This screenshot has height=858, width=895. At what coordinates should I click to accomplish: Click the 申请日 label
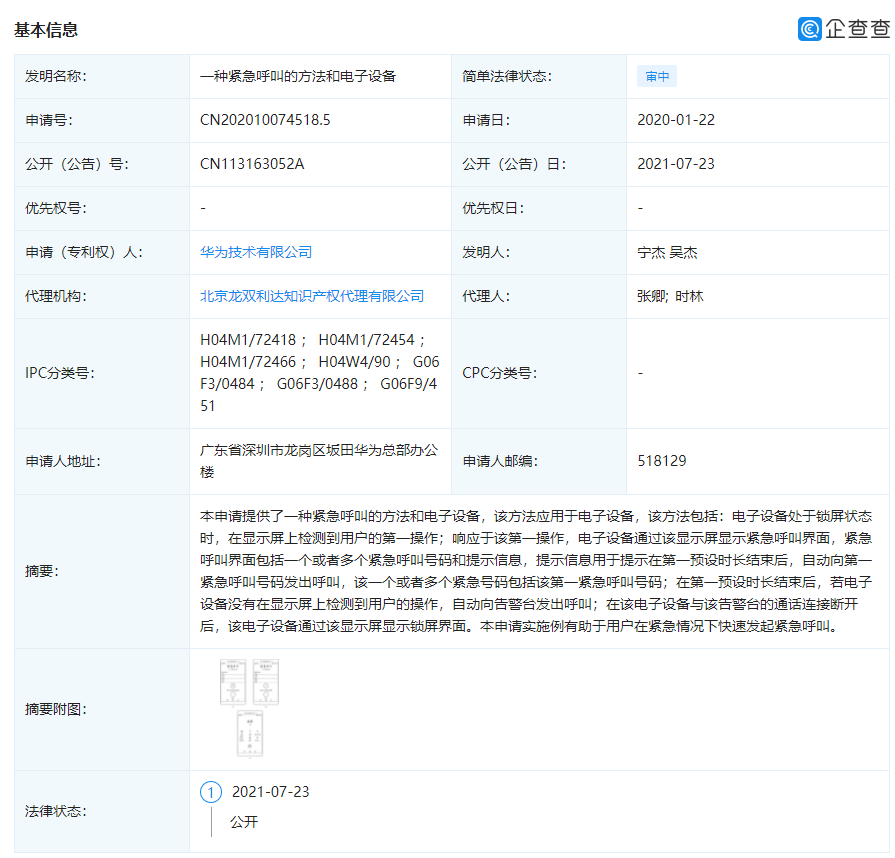click(x=486, y=120)
